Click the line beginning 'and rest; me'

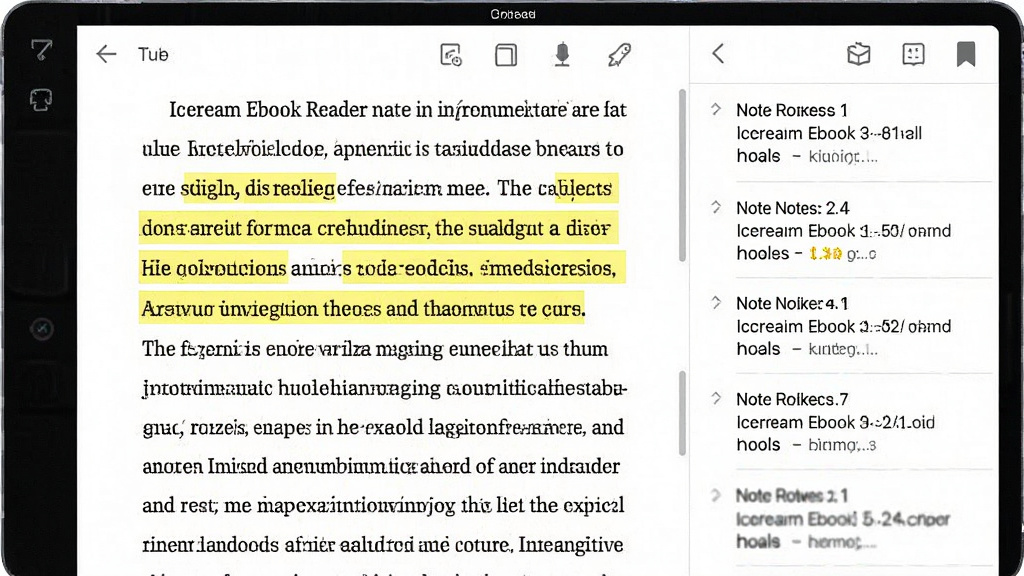pyautogui.click(x=383, y=505)
